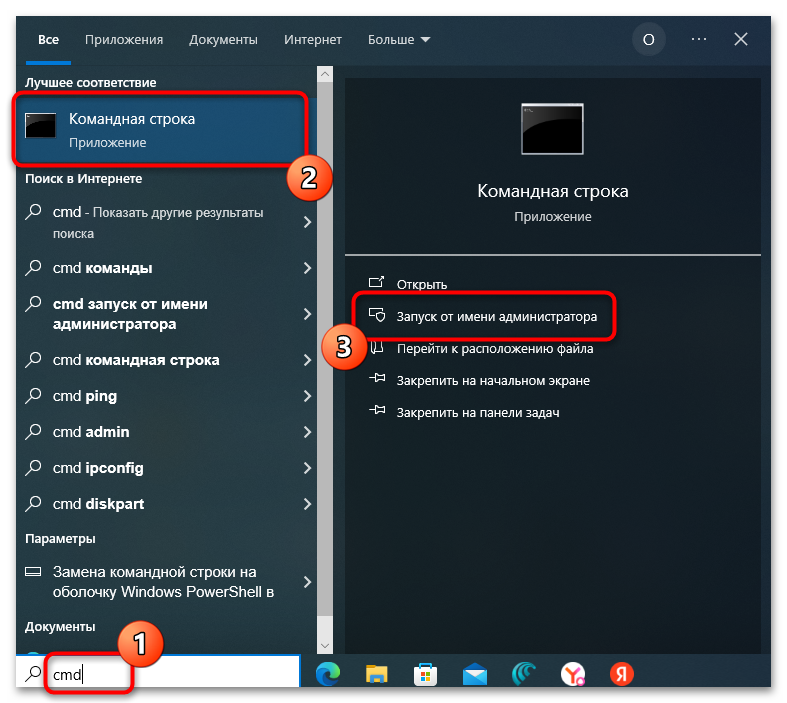Switch to the Все tab
The height and width of the screenshot is (703, 787).
(48, 40)
